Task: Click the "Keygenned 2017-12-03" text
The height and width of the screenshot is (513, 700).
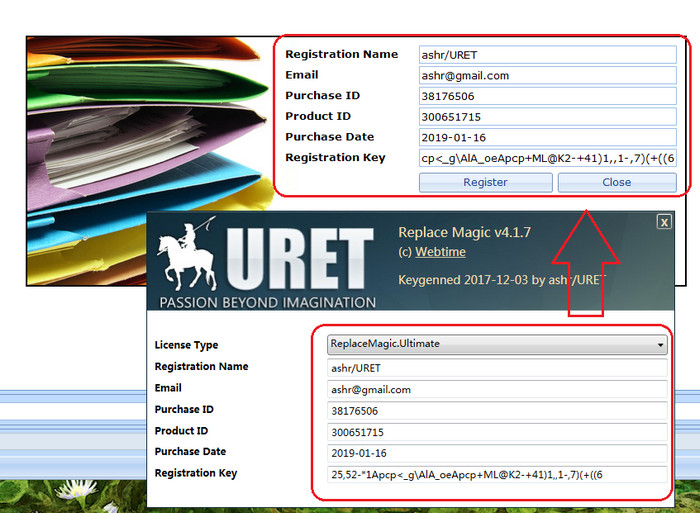Action: 462,280
